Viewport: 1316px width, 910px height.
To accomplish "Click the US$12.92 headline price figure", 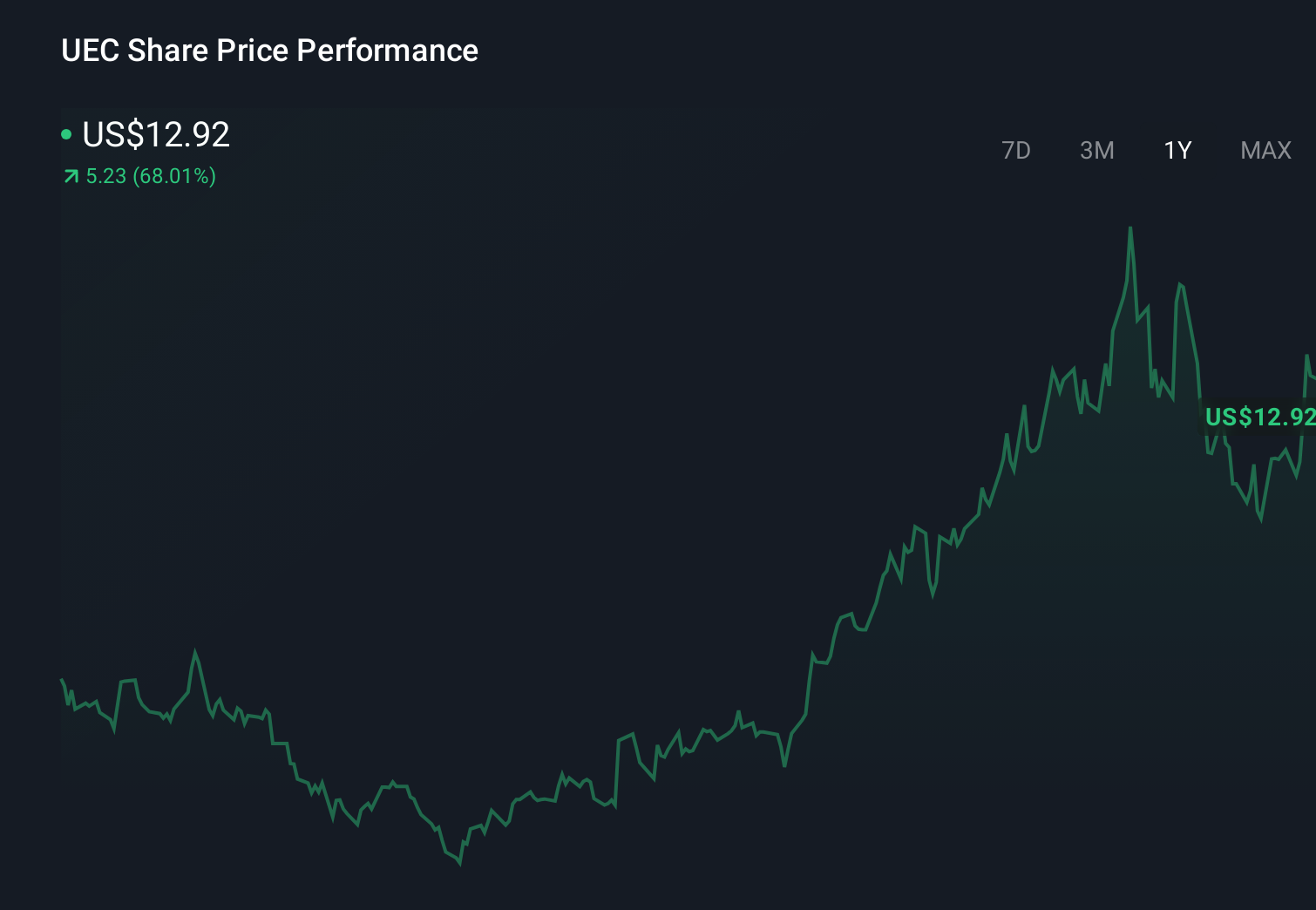I will (154, 134).
